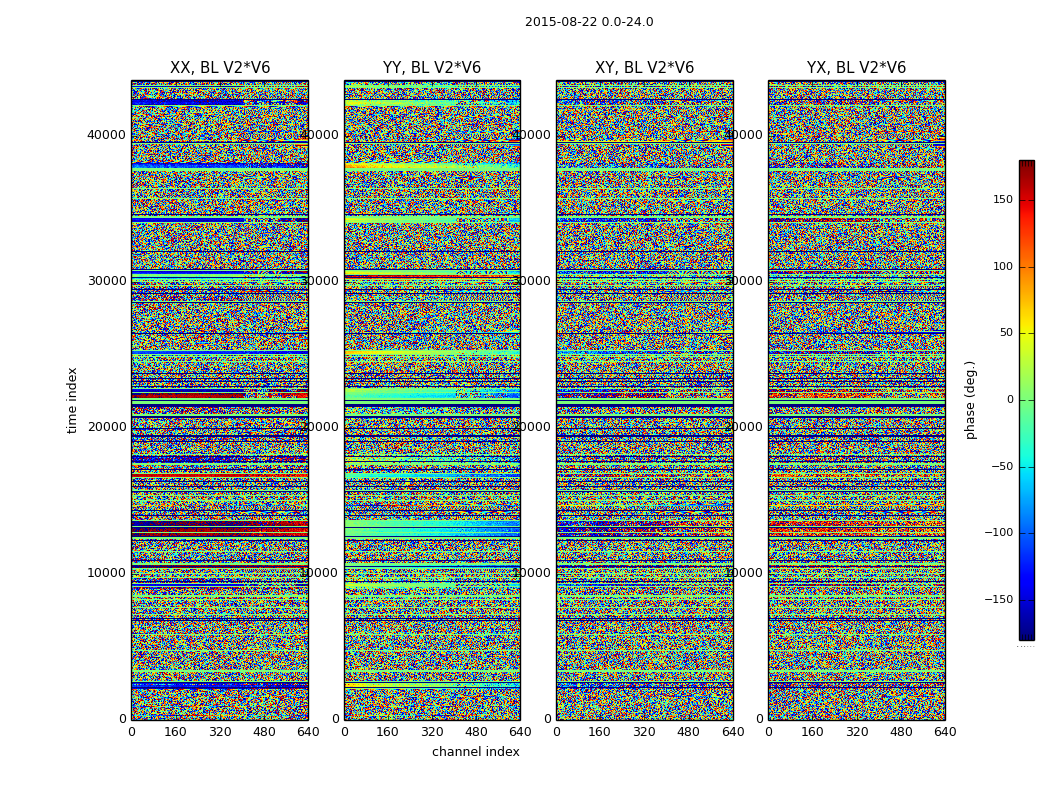This screenshot has width=1050, height=800.
Task: Click the YX plot x-tick 160
Action: click(812, 732)
